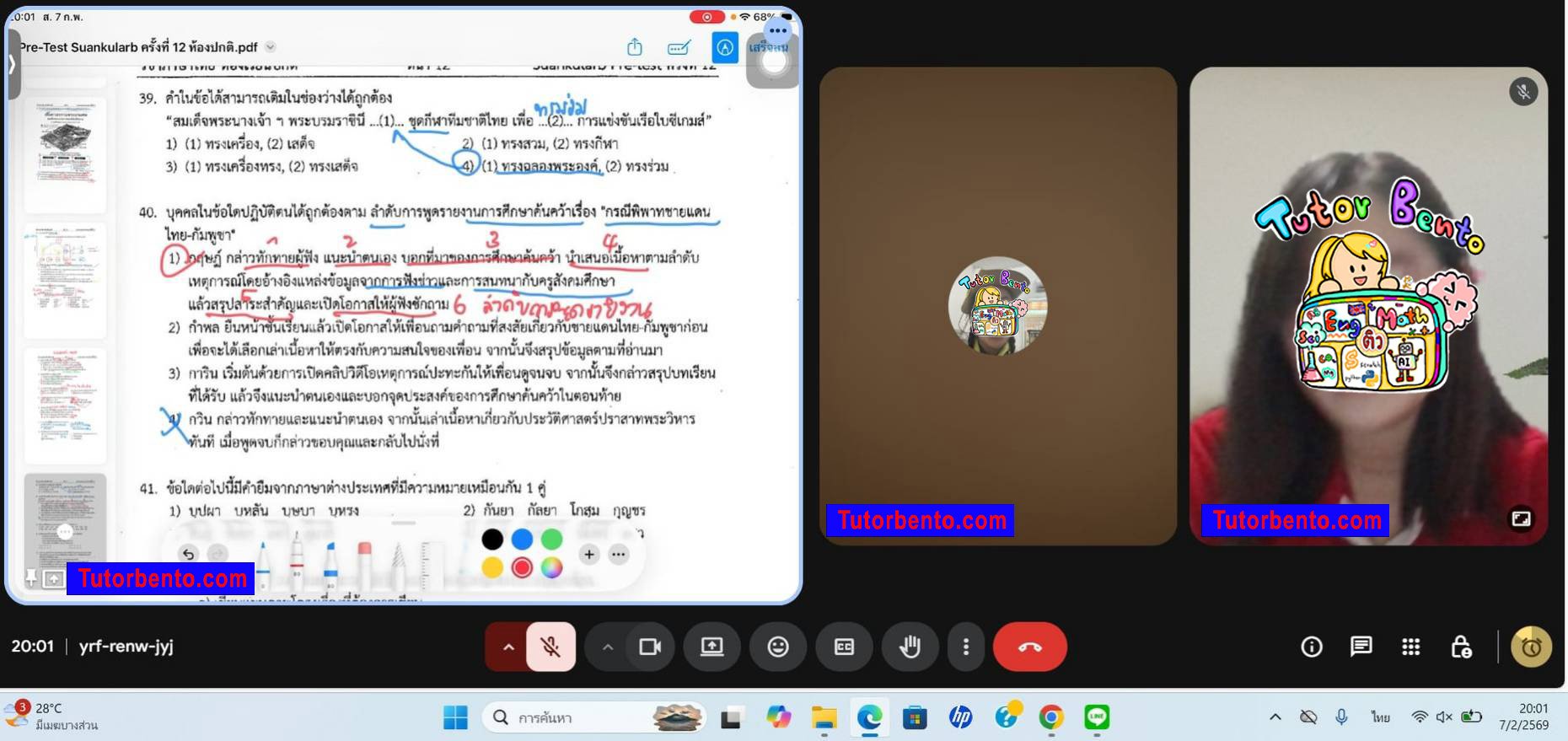The height and width of the screenshot is (741, 1568).
Task: Open video settings arrow beside camera
Action: point(607,647)
